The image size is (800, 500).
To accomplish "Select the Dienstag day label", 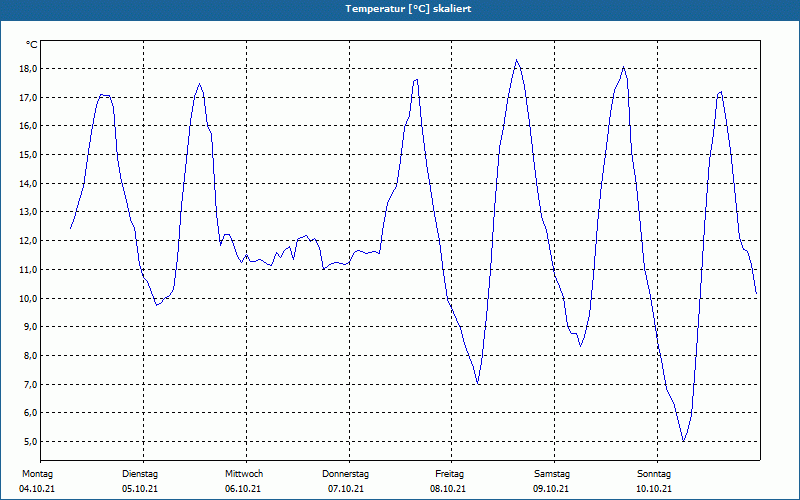I will pyautogui.click(x=140, y=474).
